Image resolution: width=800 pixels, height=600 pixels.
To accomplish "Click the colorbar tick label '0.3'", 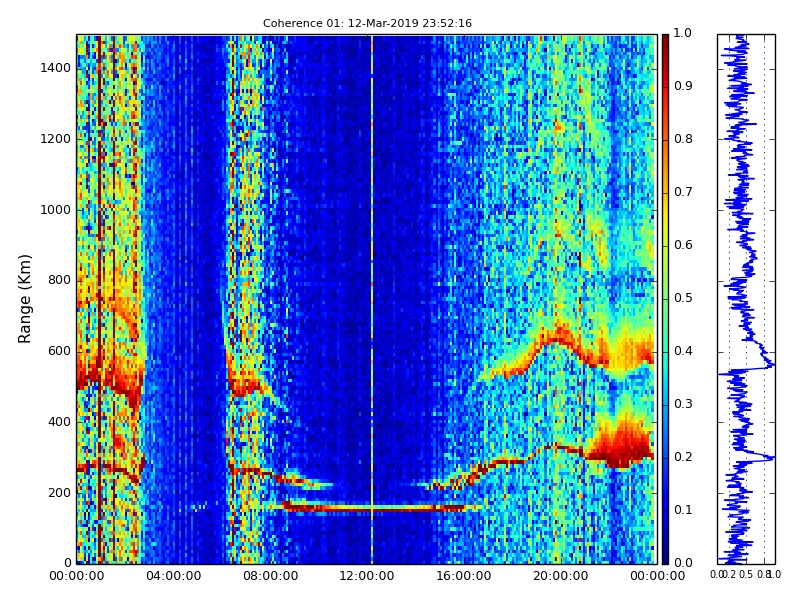I will click(683, 405).
